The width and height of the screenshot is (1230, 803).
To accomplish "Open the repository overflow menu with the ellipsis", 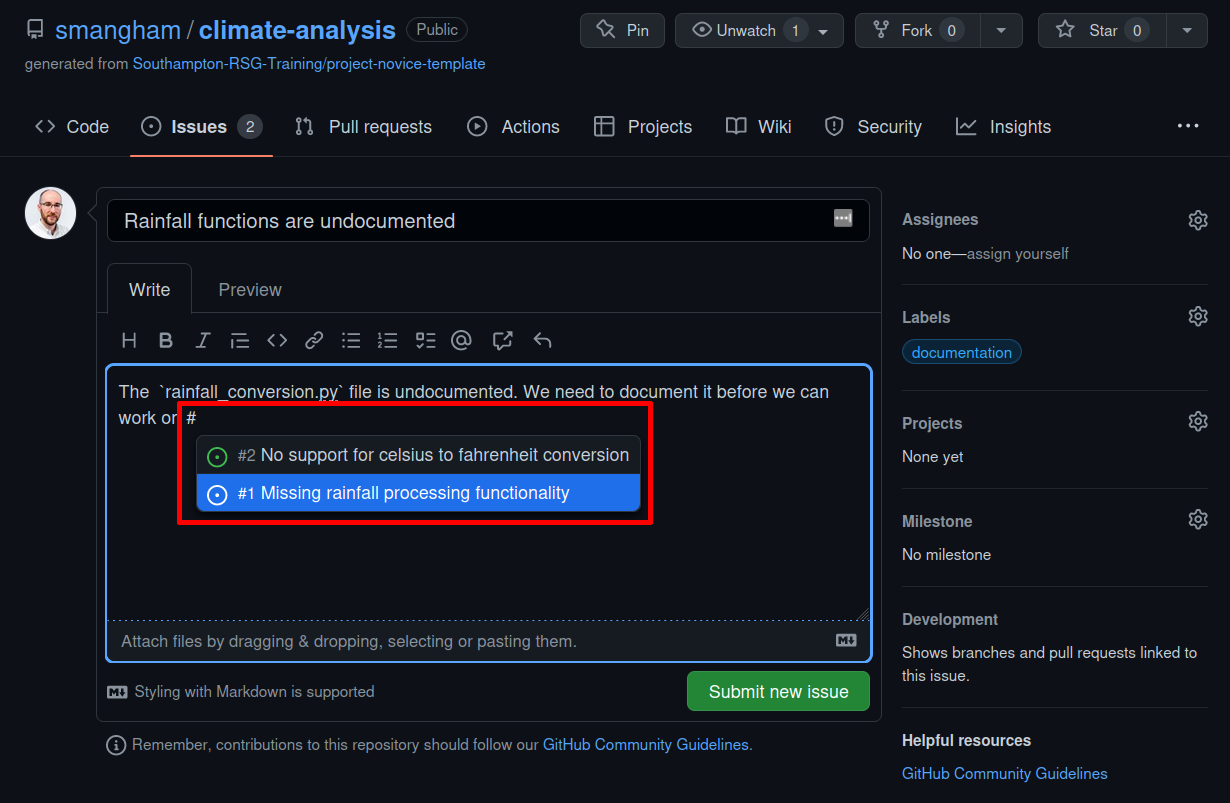I will click(1188, 126).
